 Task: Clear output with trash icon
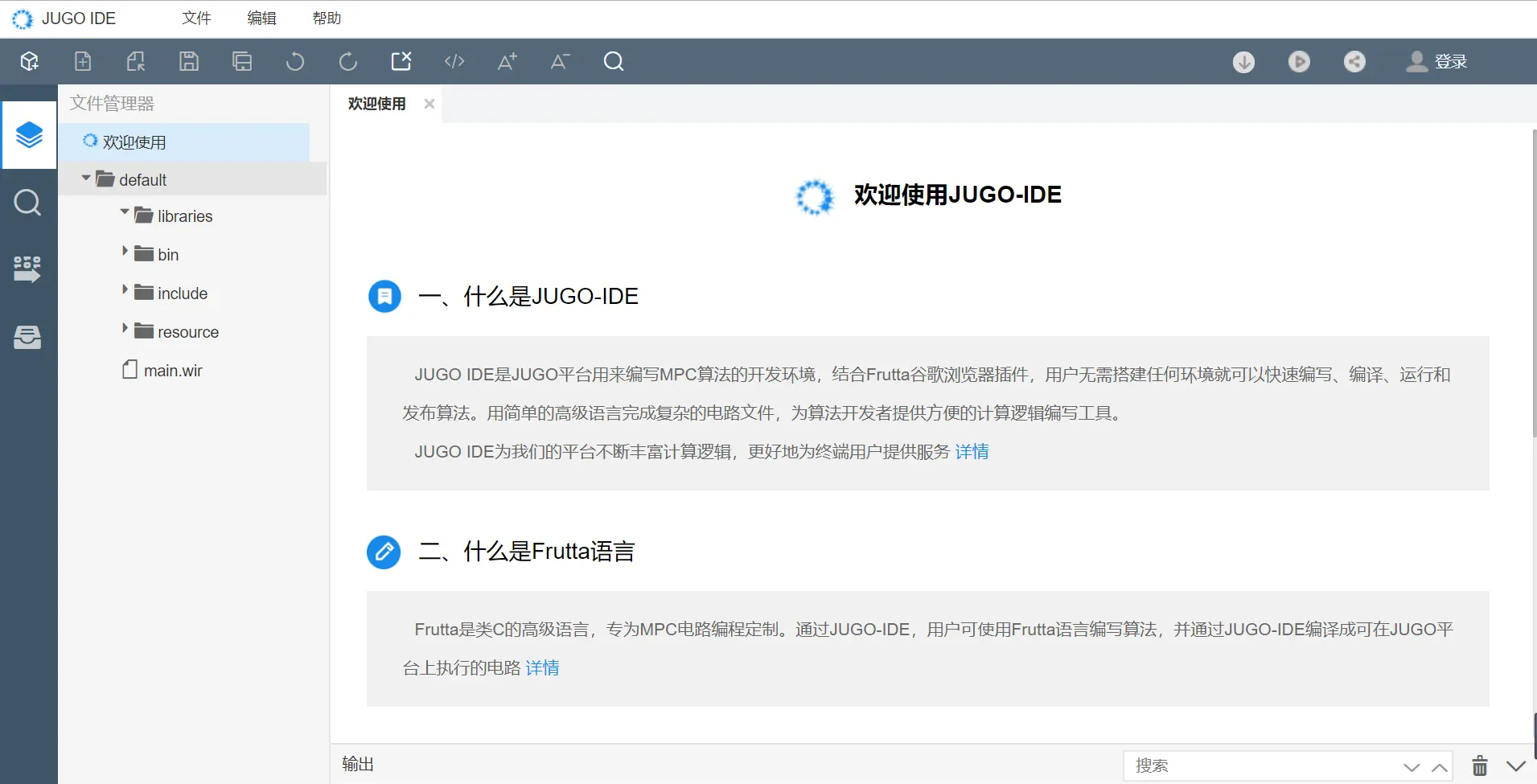pyautogui.click(x=1480, y=766)
